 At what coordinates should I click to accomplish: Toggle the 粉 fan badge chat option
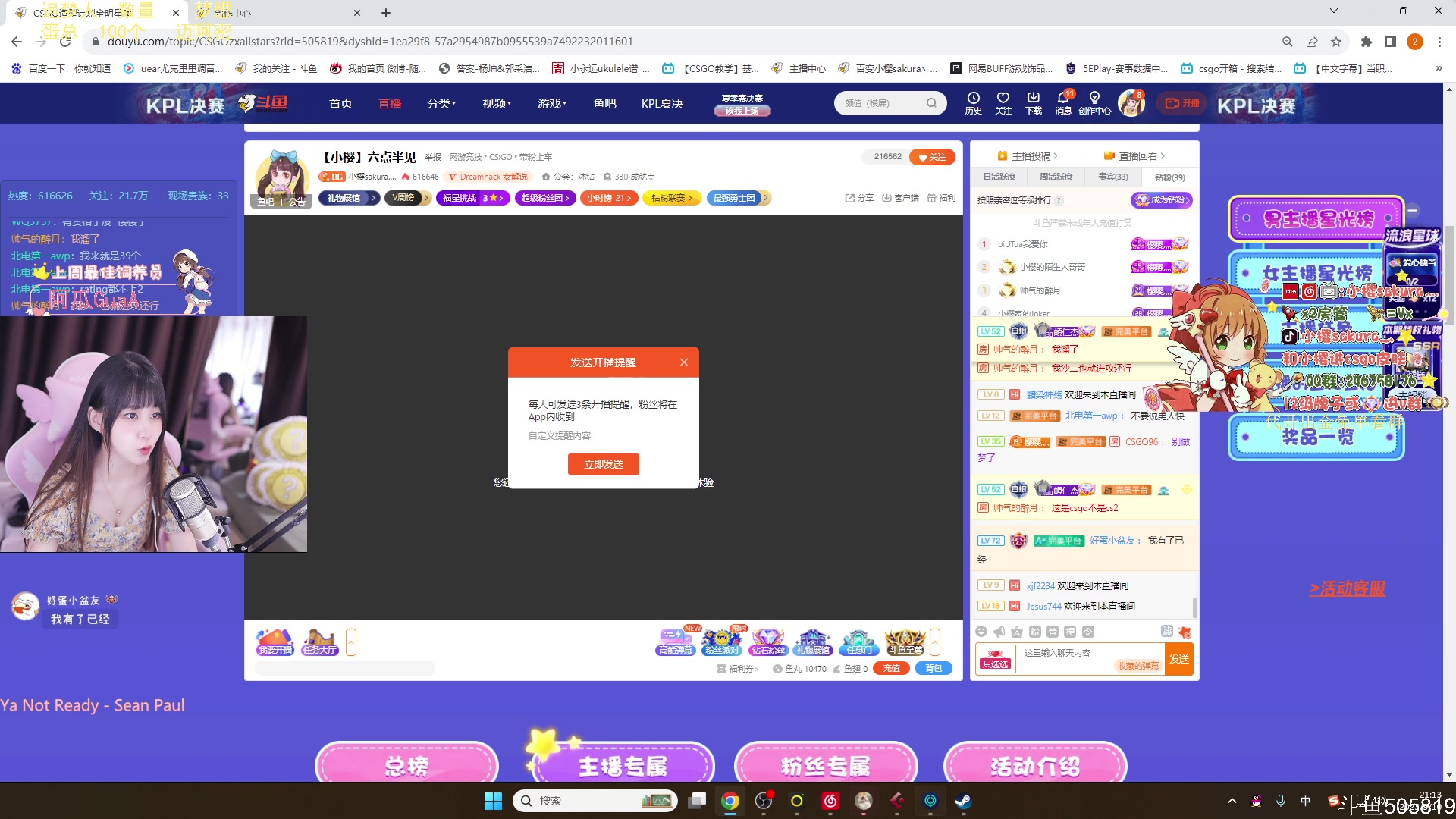click(1035, 632)
